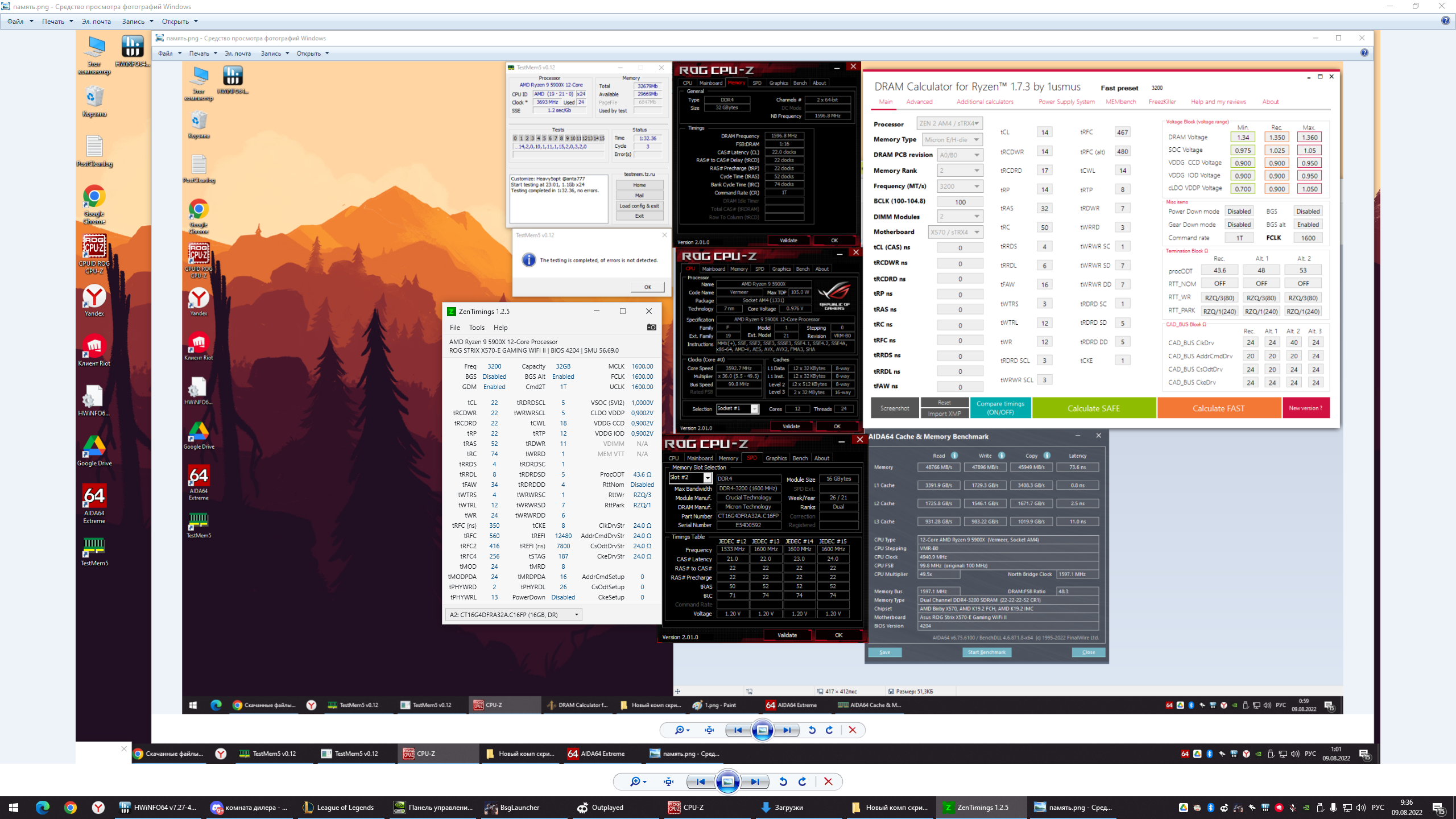The image size is (1456, 819).
Task: Go to previous photo in outermost viewer toolbar
Action: 701,782
